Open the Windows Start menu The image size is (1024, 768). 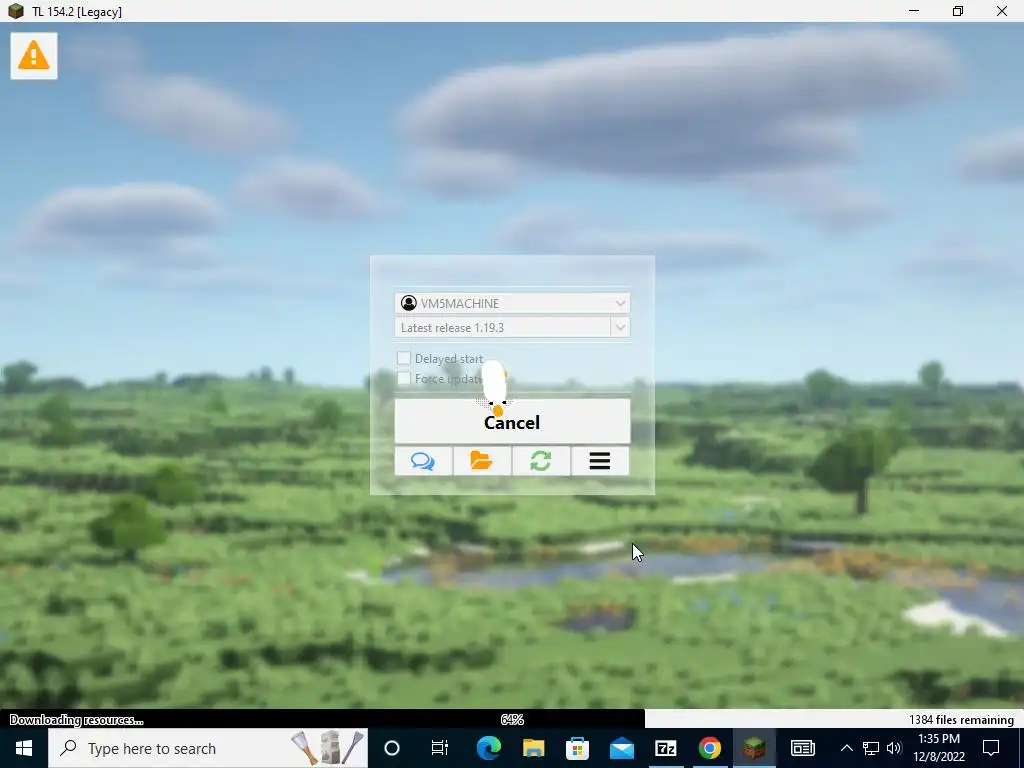(x=24, y=748)
